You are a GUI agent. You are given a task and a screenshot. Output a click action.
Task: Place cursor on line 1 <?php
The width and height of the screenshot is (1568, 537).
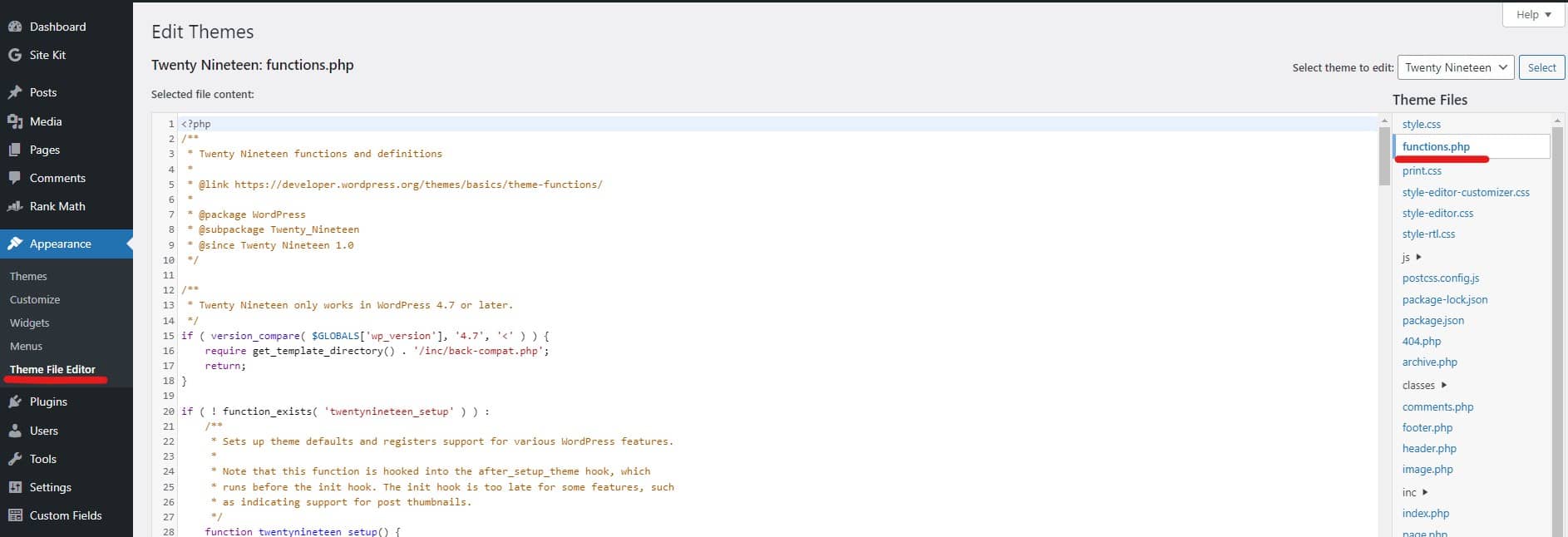pyautogui.click(x=196, y=124)
